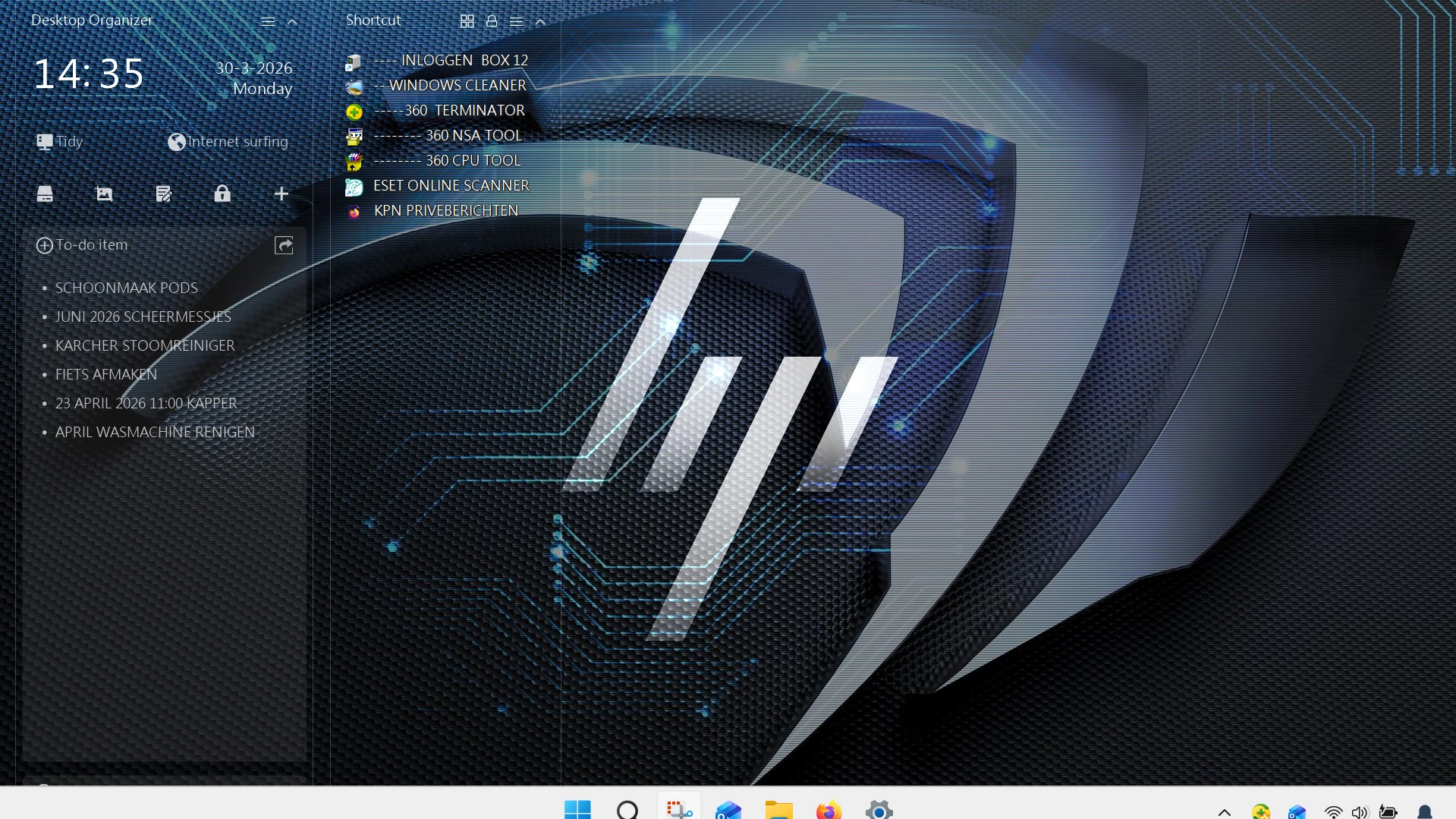Viewport: 1456px width, 819px height.
Task: Click the 360 icon in the system tray
Action: coord(1261,812)
